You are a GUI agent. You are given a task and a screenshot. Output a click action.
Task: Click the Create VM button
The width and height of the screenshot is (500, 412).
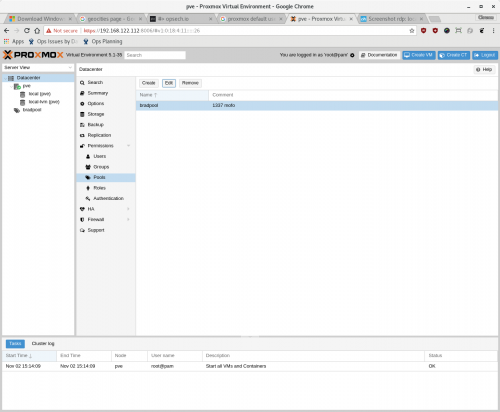click(x=419, y=55)
